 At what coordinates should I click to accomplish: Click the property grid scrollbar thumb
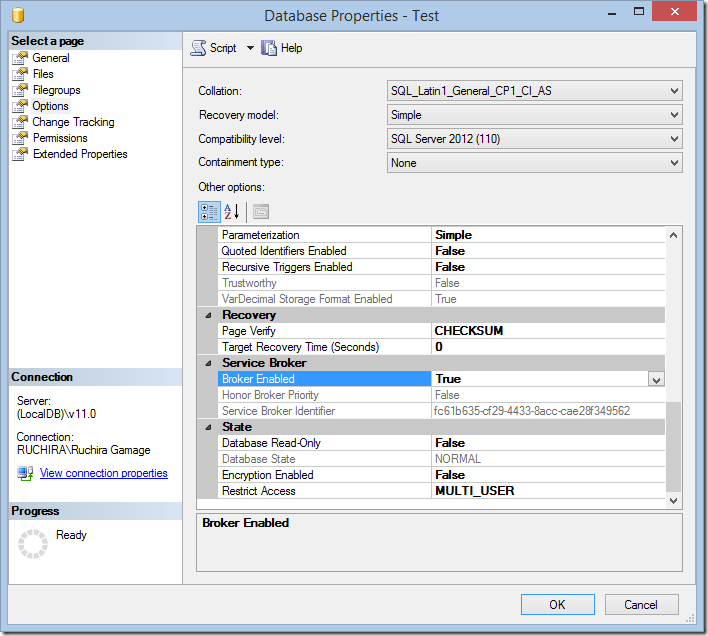[673, 446]
